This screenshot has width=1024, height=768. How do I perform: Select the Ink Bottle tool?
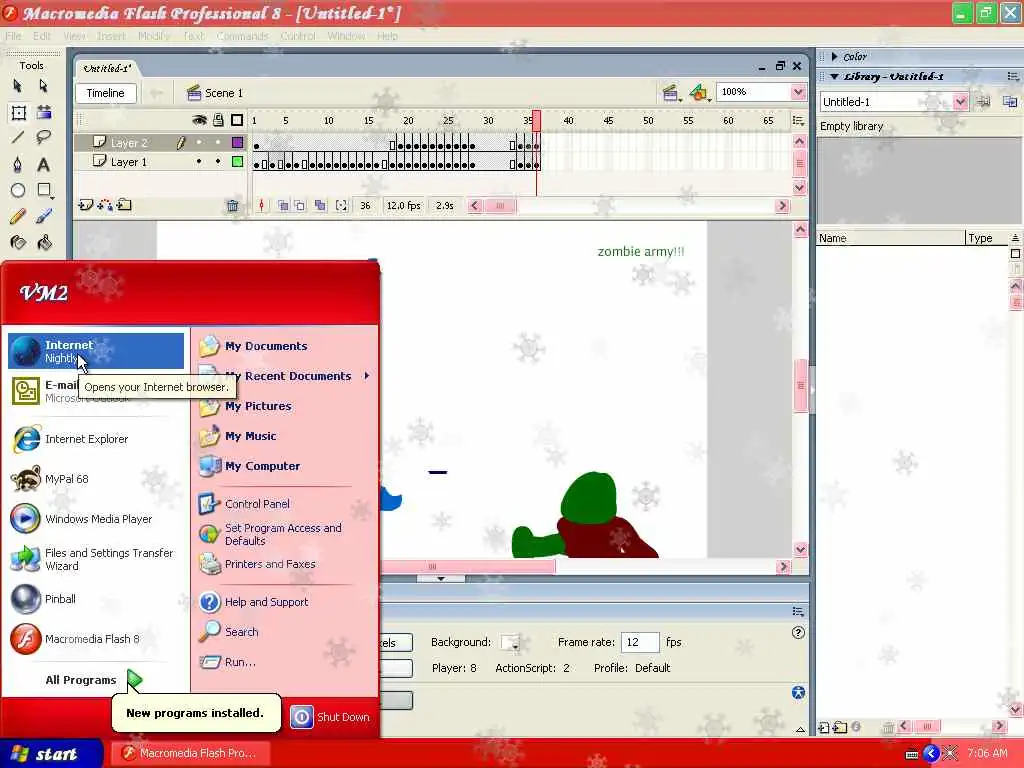pos(18,242)
